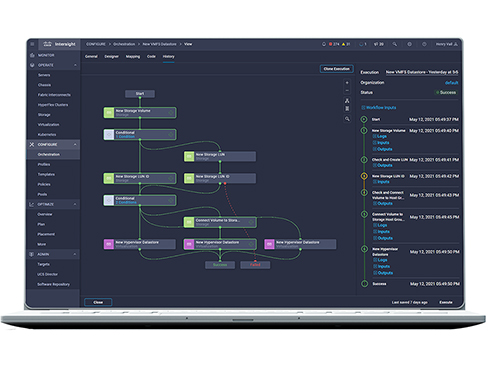This screenshot has width=488, height=366.
Task: Expand Outputs under Check and Create LUN
Action: 382,165
